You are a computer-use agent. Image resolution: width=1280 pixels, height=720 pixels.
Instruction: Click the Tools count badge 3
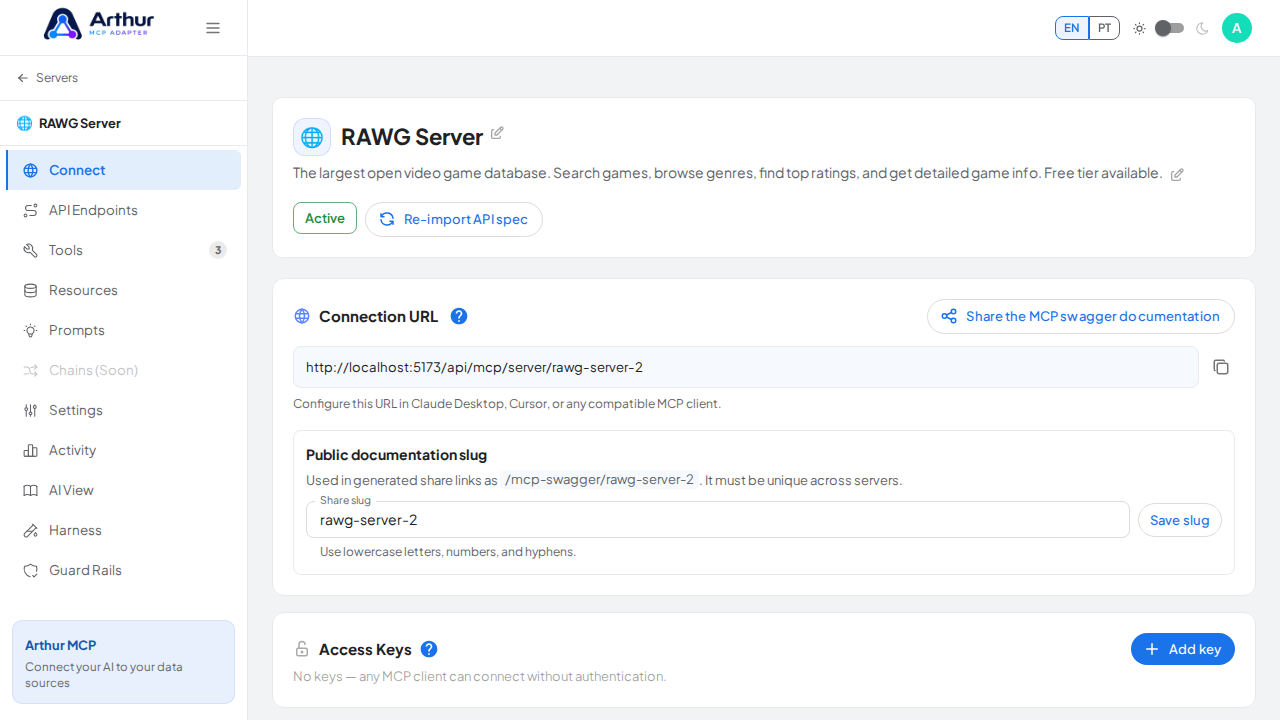click(x=218, y=250)
